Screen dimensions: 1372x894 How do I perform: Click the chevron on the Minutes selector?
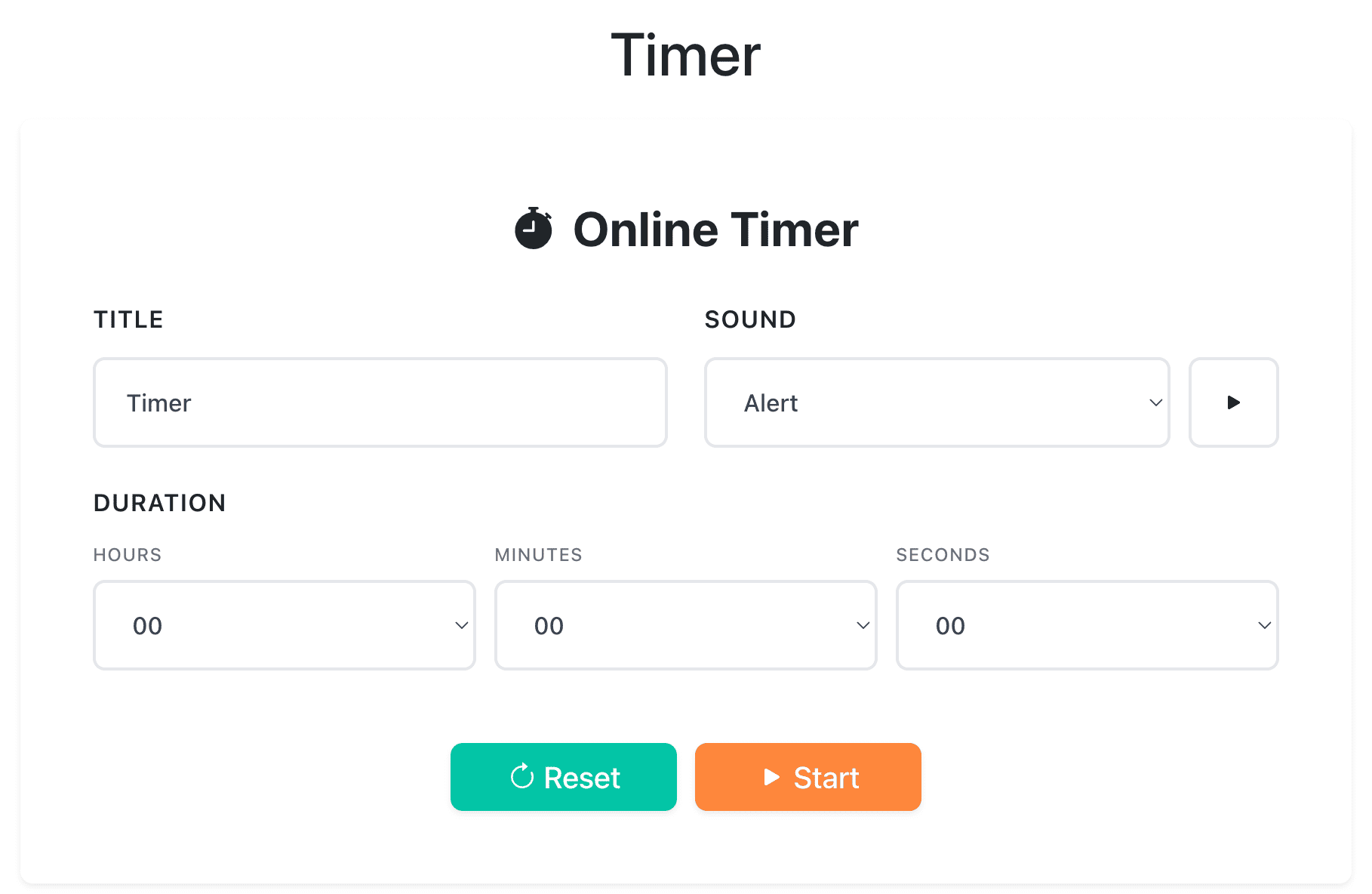pyautogui.click(x=863, y=625)
